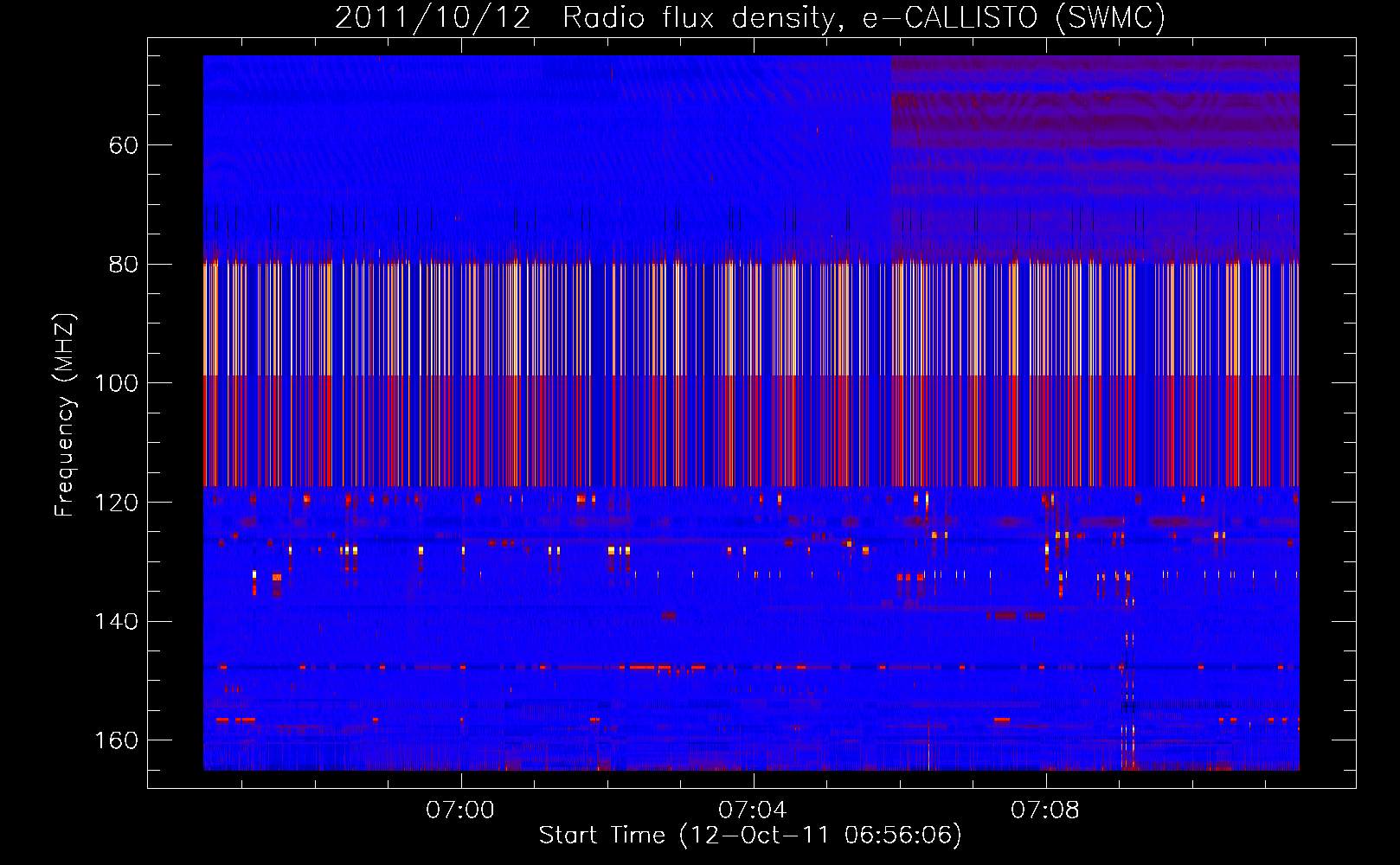This screenshot has width=1400, height=865.
Task: Click the 'Start Time (12-Oct-11 06:56:06)' label
Action: tap(750, 836)
